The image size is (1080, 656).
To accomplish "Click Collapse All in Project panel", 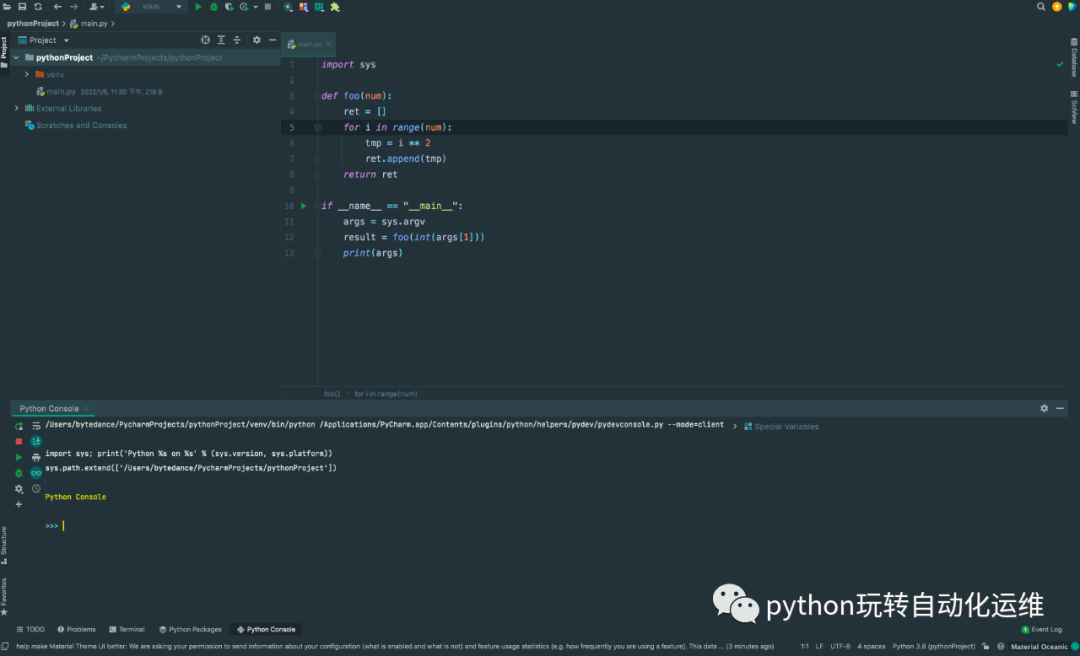I will (237, 40).
